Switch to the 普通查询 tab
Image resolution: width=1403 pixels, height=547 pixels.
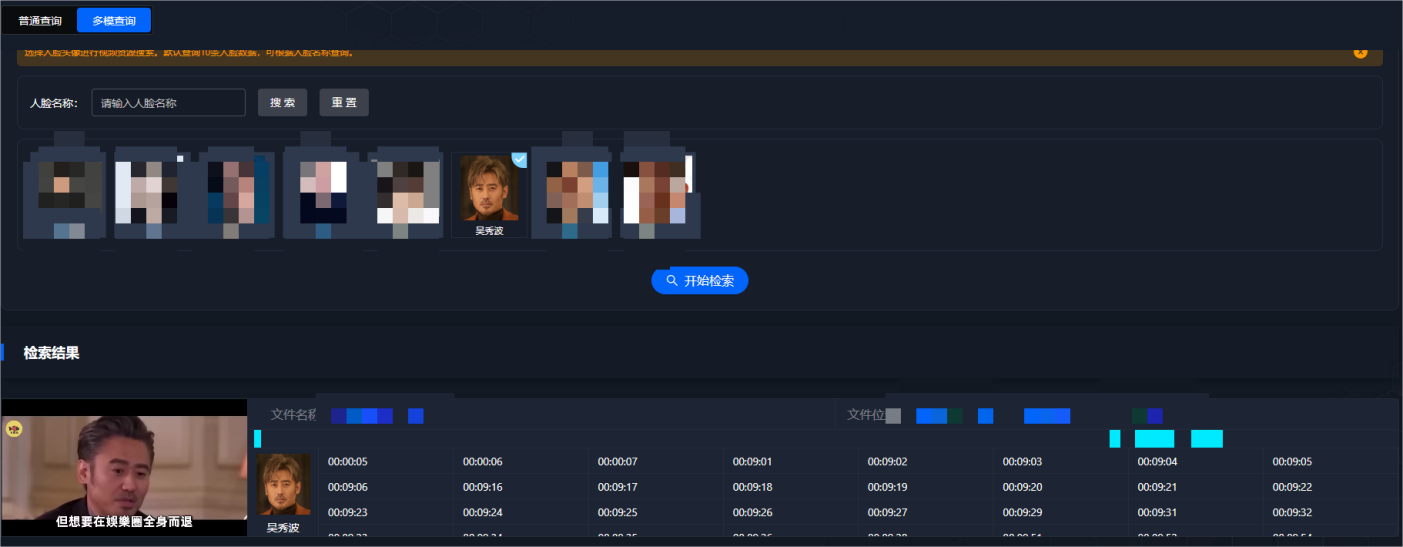pos(40,21)
